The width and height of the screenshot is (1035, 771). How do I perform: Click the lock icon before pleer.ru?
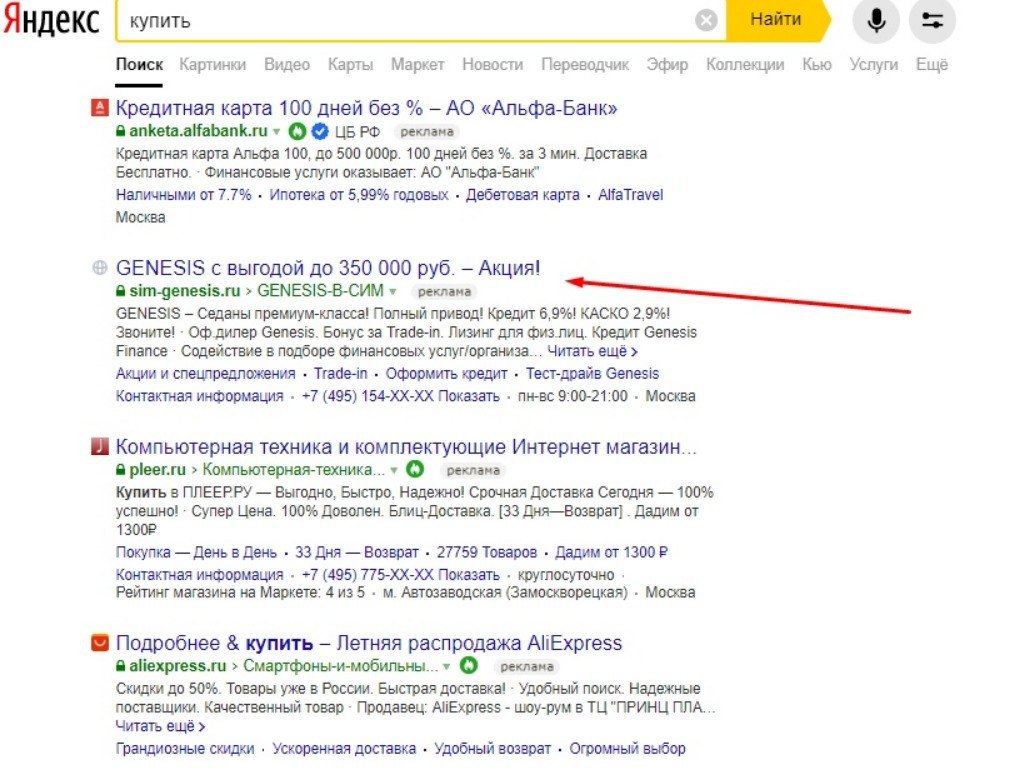[121, 470]
